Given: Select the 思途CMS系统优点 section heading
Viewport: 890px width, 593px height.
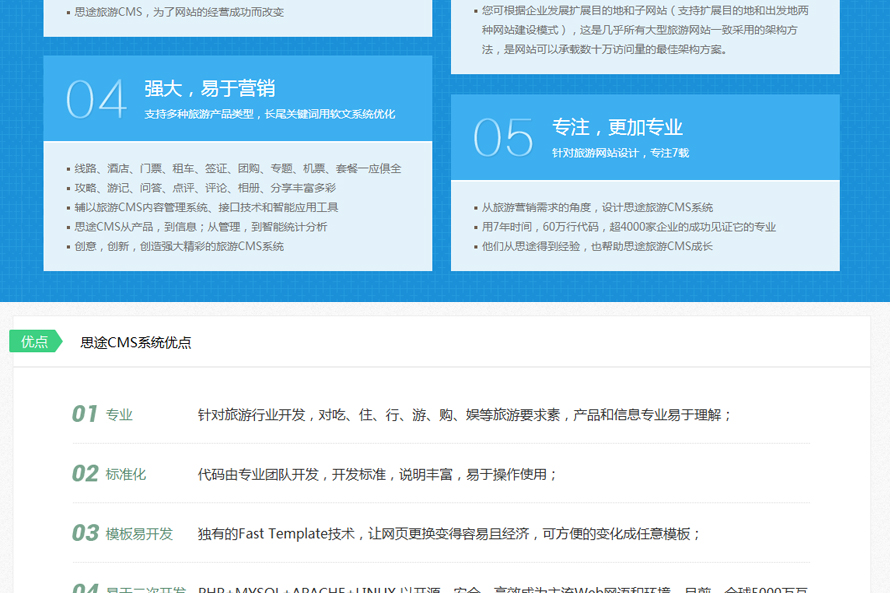Looking at the screenshot, I should [x=136, y=343].
